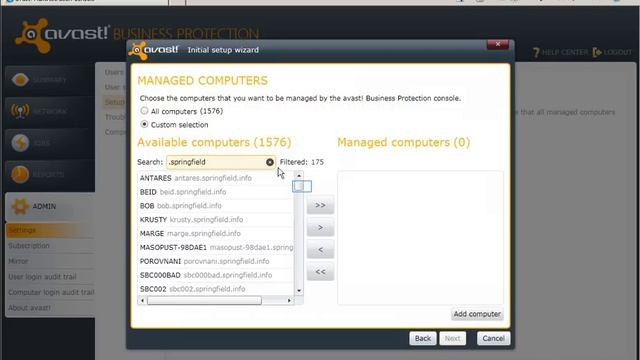This screenshot has width=640, height=360.
Task: Open the Help Center question mark
Action: (536, 52)
